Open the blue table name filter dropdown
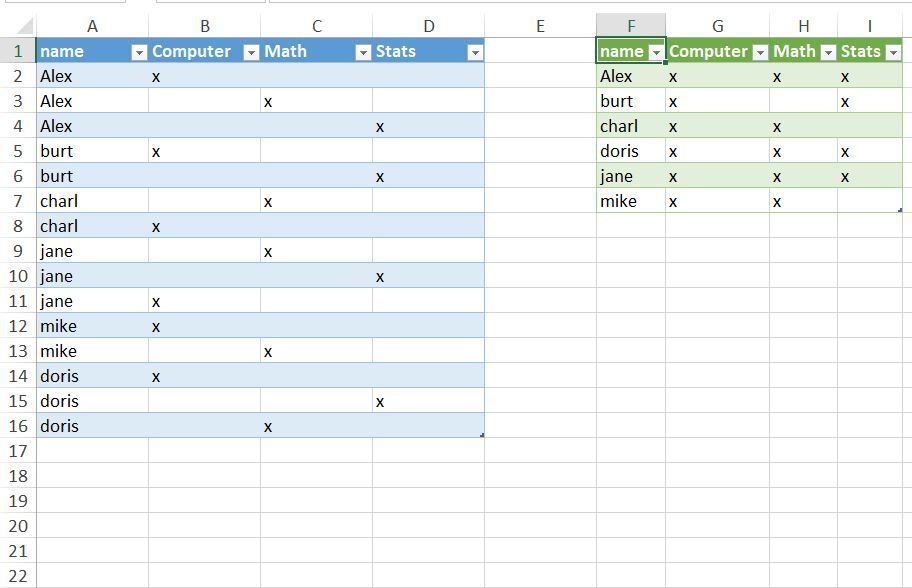 139,53
